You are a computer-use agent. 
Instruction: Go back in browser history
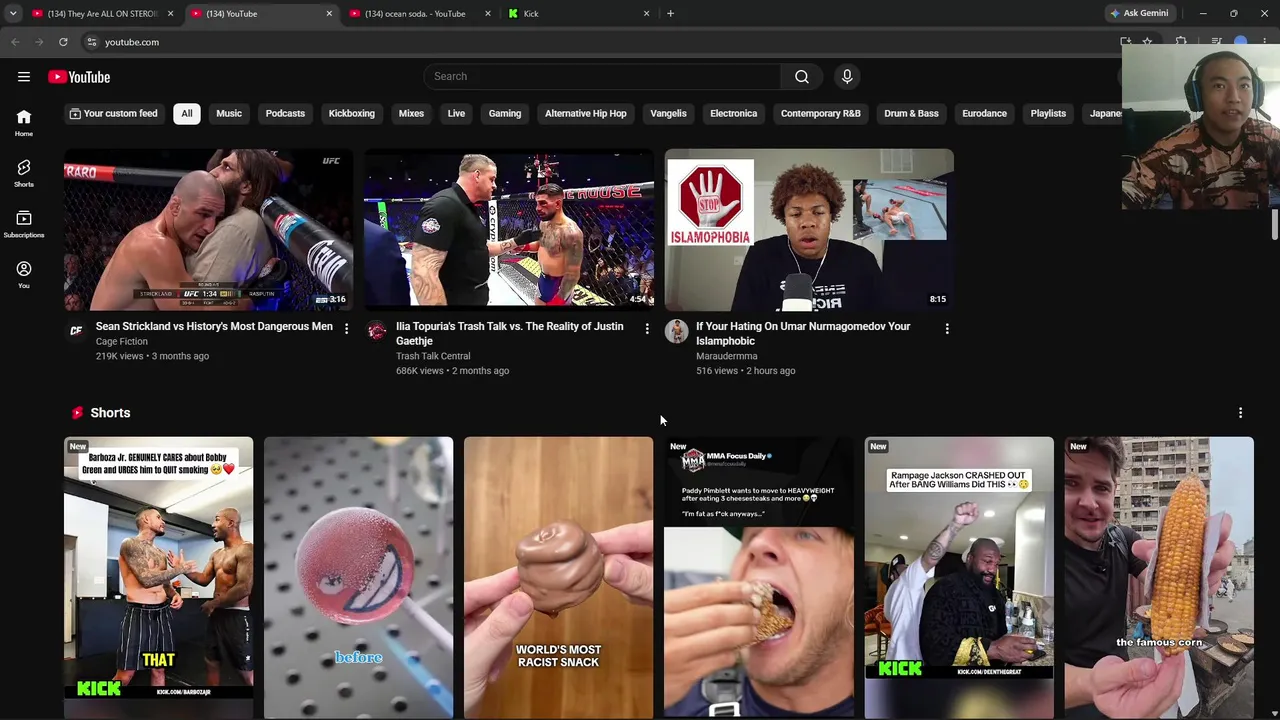(15, 42)
